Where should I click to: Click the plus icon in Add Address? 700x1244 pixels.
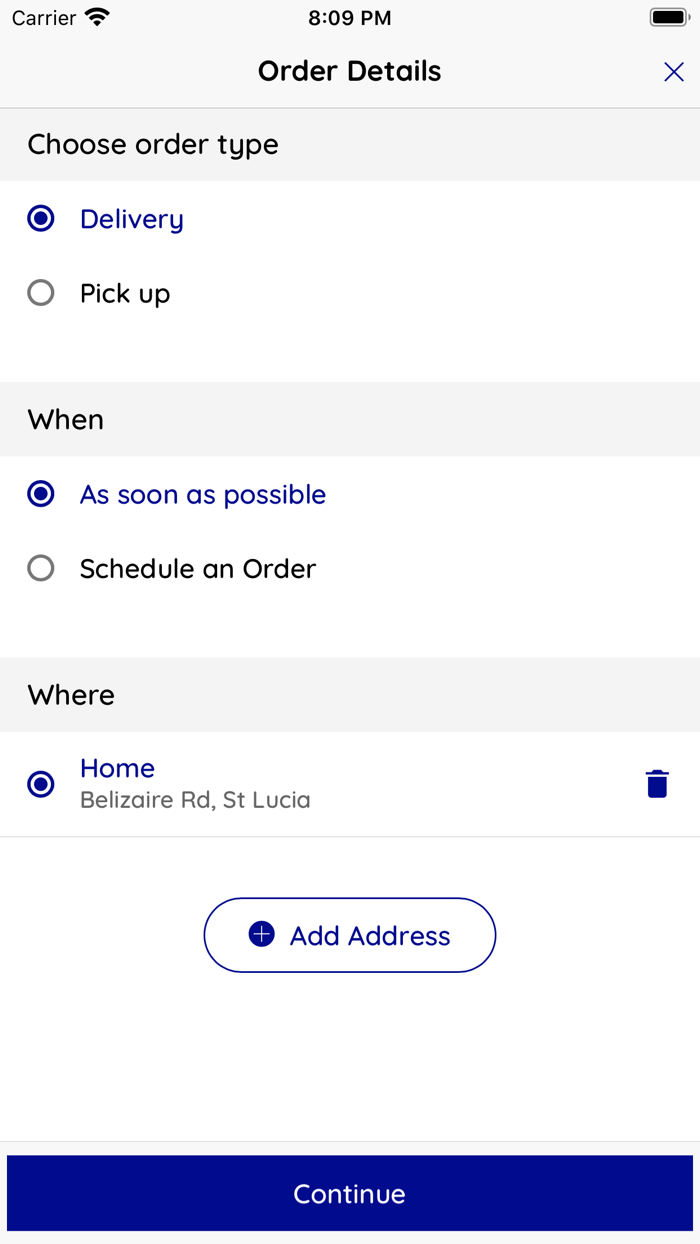(x=261, y=935)
